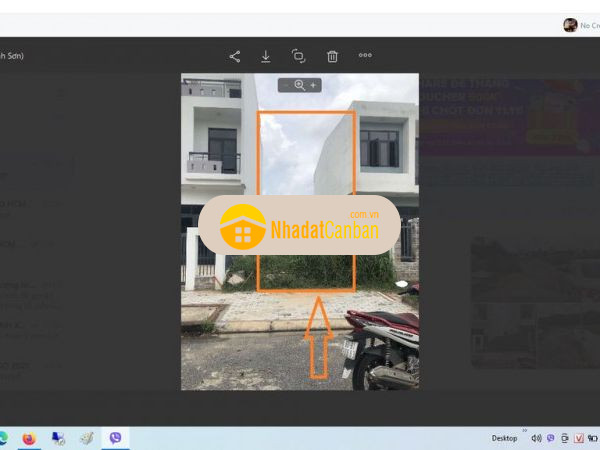
Task: Open the more options three-dot menu
Action: [365, 56]
